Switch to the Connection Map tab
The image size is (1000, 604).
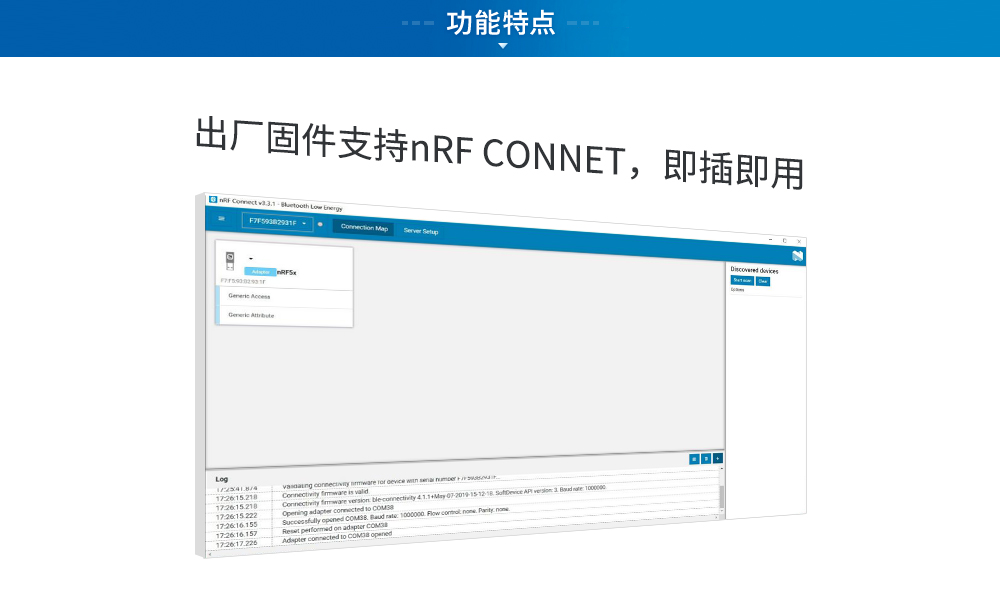364,227
